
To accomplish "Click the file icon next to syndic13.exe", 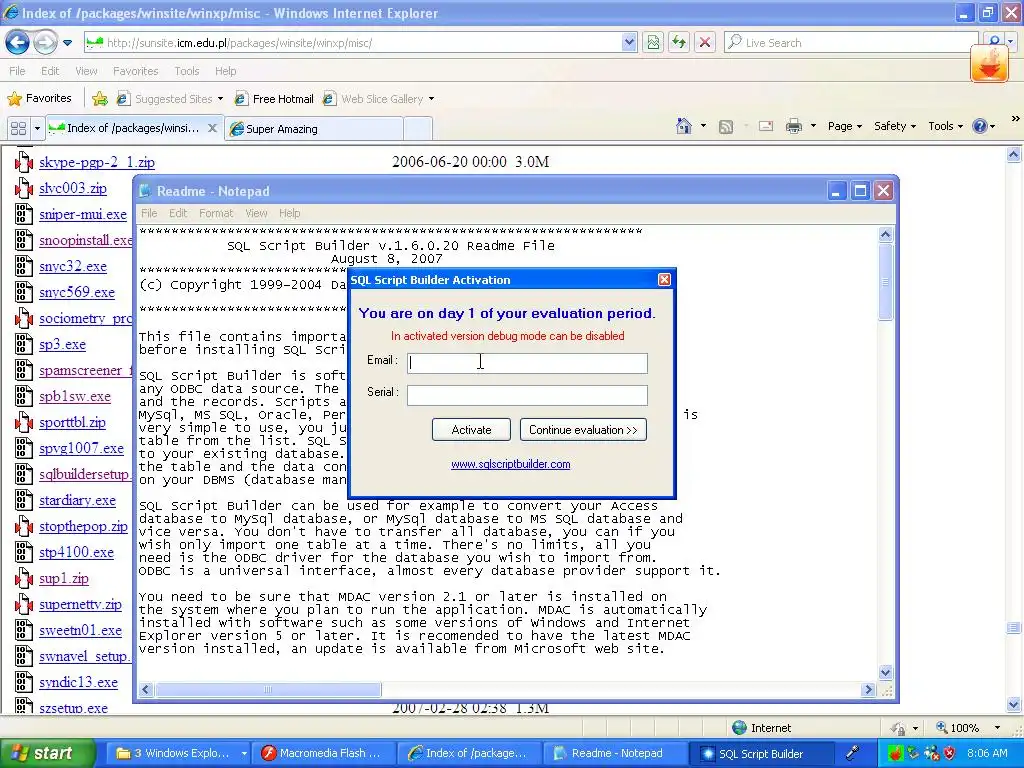I will click(24, 682).
